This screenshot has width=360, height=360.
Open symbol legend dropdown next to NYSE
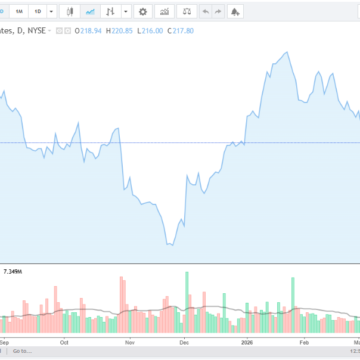50,31
